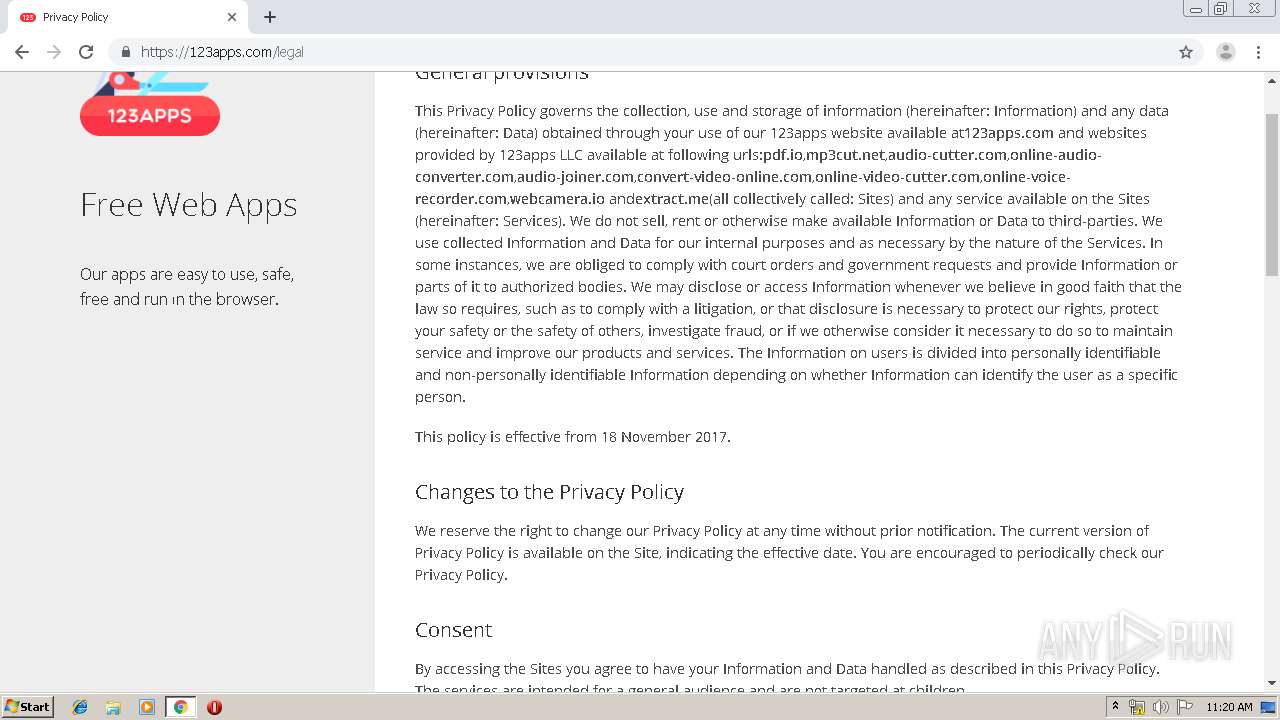Screen dimensions: 1280x720
Task: View site info via the lock icon
Action: [126, 52]
